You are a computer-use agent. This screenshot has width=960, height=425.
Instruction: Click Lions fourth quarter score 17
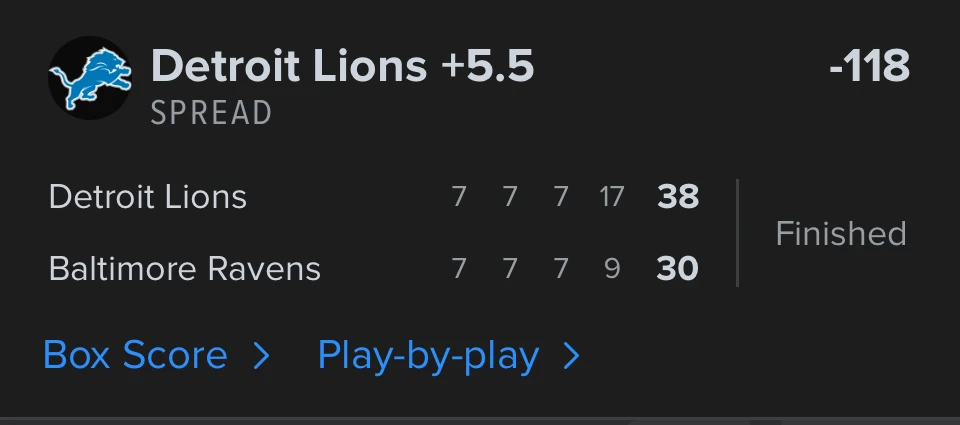pyautogui.click(x=612, y=197)
